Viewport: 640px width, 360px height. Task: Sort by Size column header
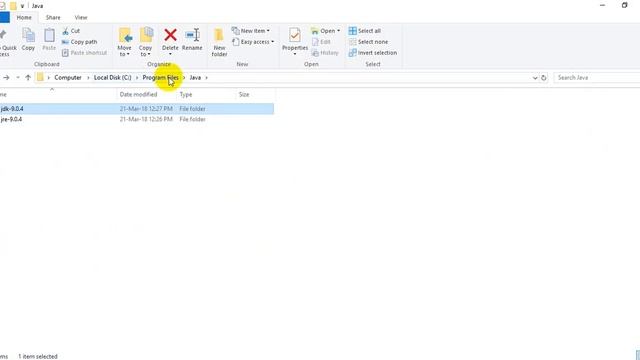(x=244, y=95)
